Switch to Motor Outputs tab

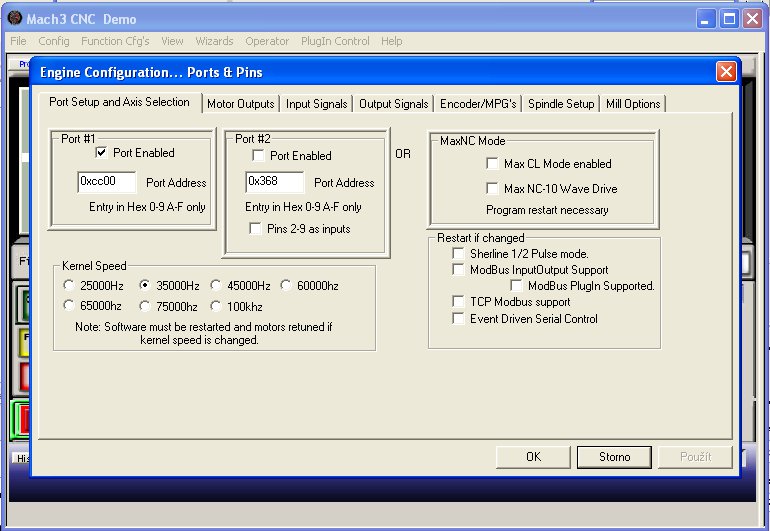pyautogui.click(x=240, y=104)
